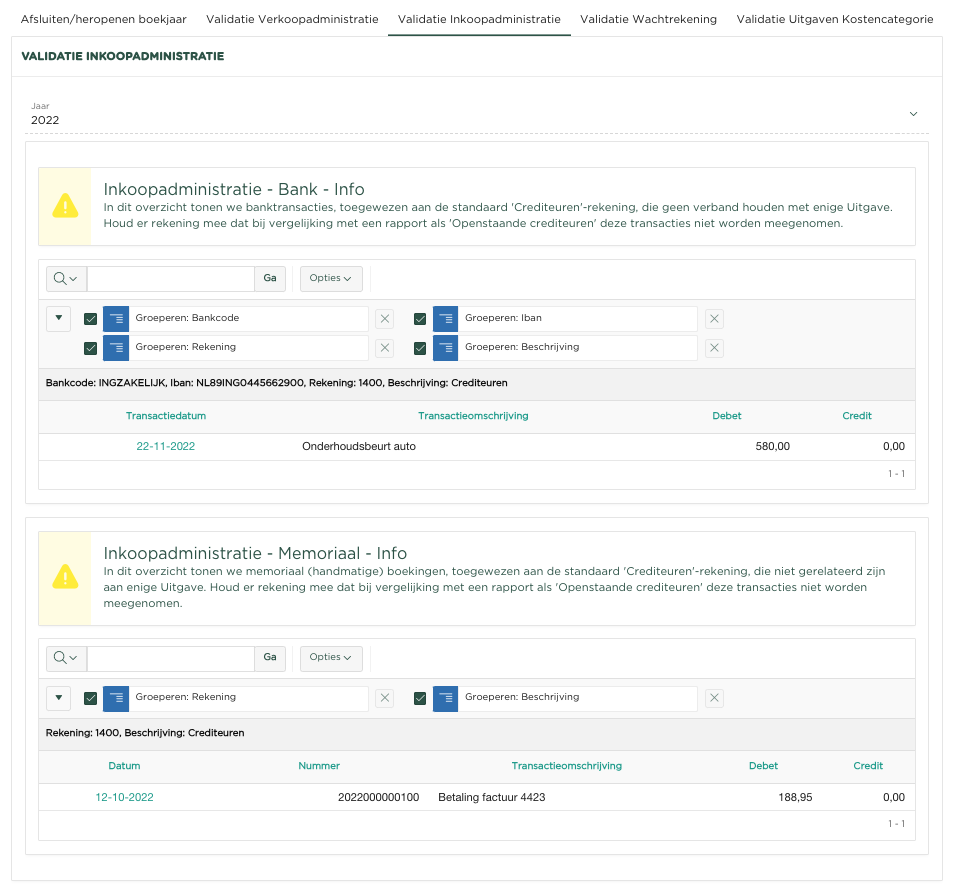This screenshot has height=891, width=953.
Task: Uncheck the Groeperen: Iban checkbox
Action: click(x=420, y=319)
